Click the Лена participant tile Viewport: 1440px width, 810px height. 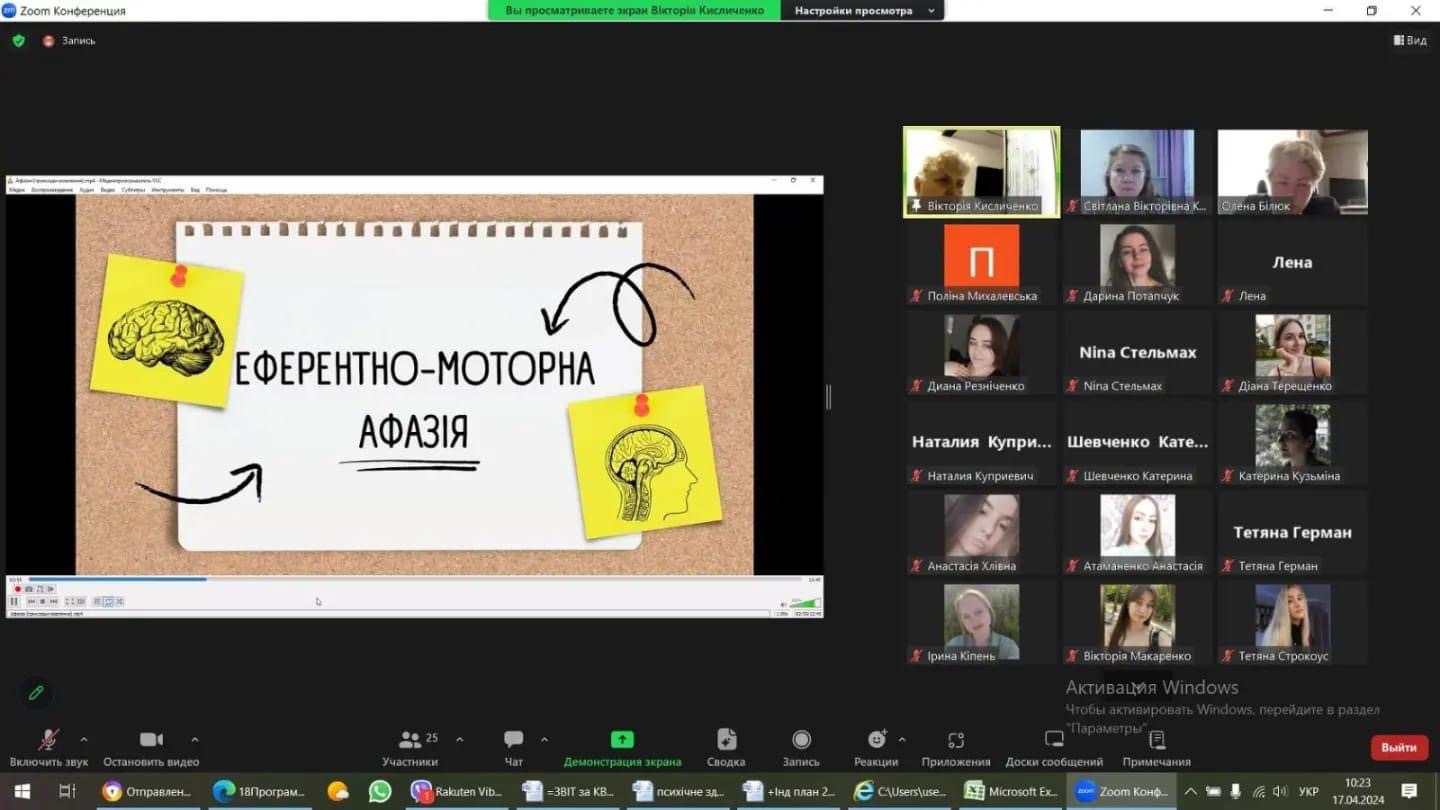[1292, 262]
